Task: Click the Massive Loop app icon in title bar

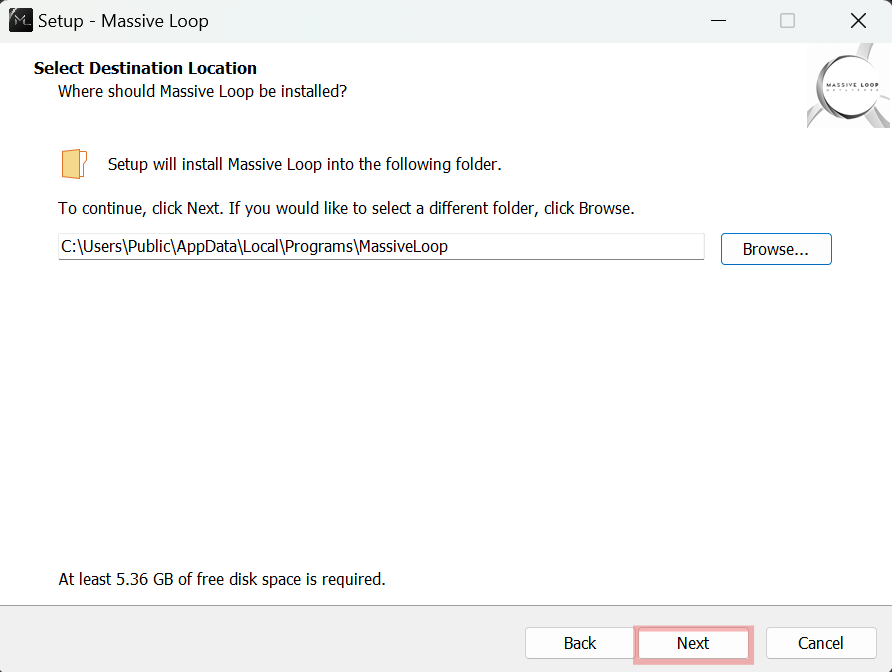Action: [20, 20]
